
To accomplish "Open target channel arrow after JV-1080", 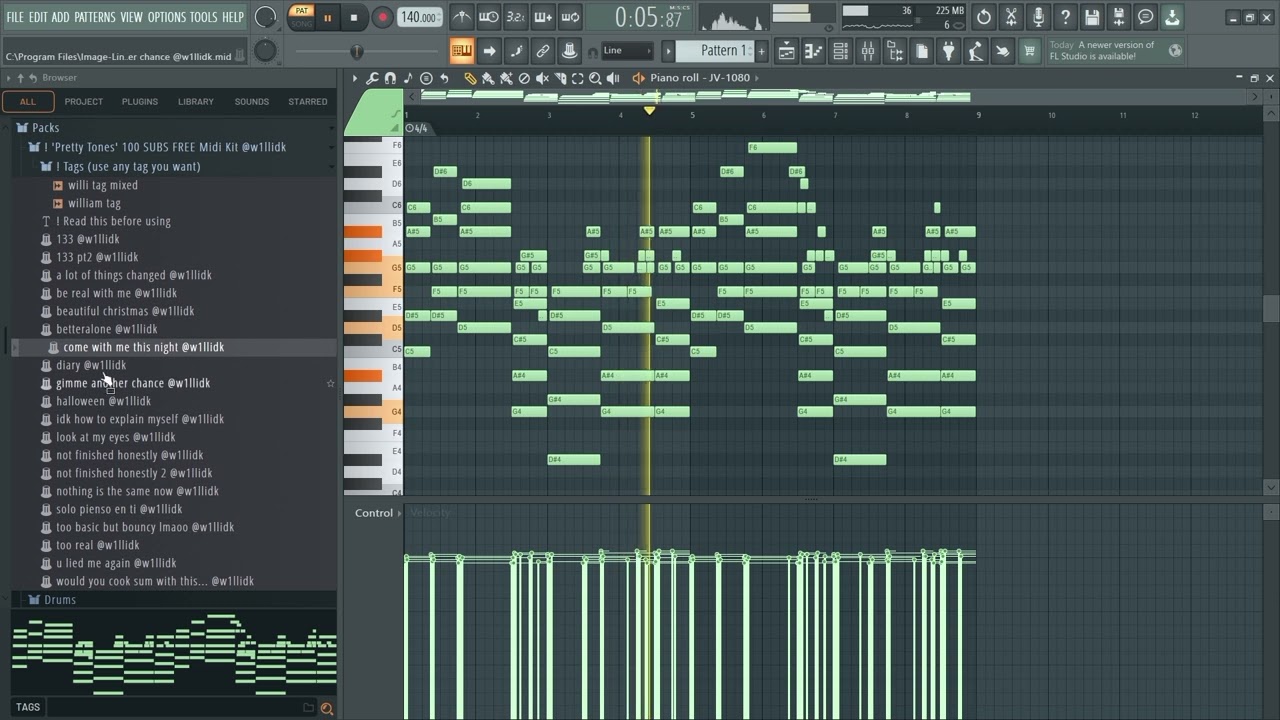I will coord(757,78).
